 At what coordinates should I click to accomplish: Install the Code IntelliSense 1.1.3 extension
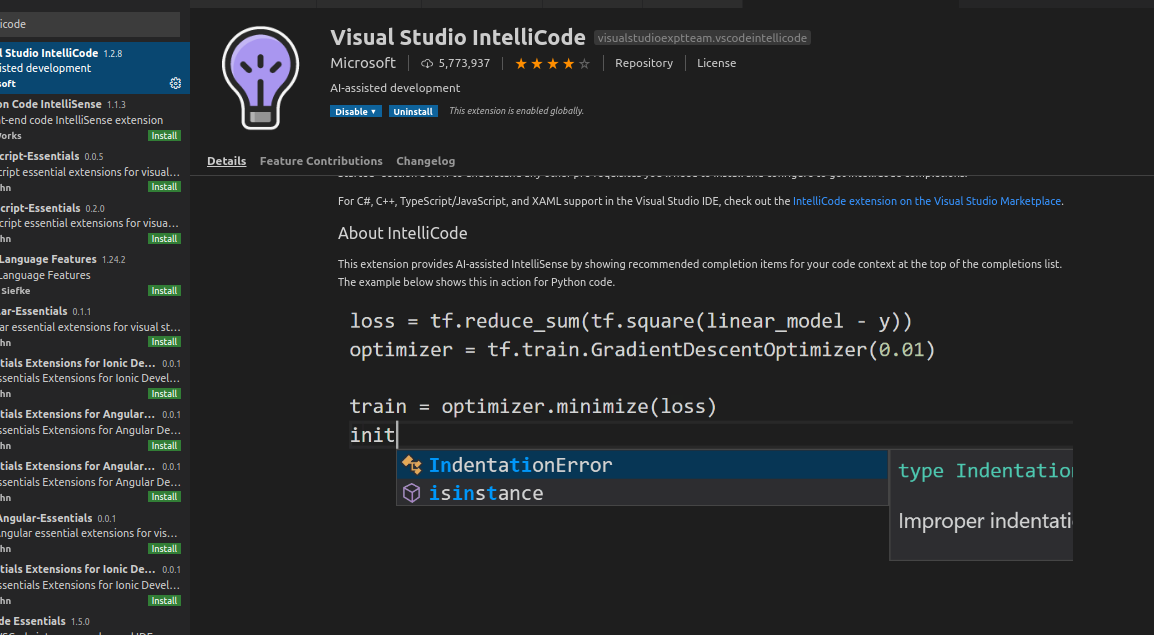pyautogui.click(x=164, y=135)
